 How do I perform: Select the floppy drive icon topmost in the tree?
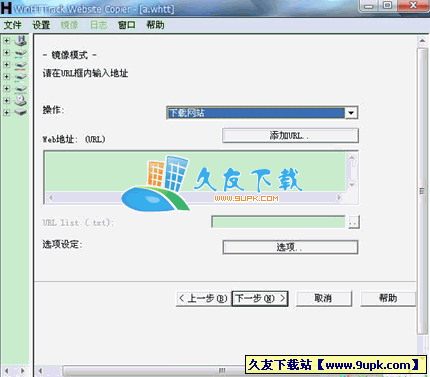[x=21, y=41]
